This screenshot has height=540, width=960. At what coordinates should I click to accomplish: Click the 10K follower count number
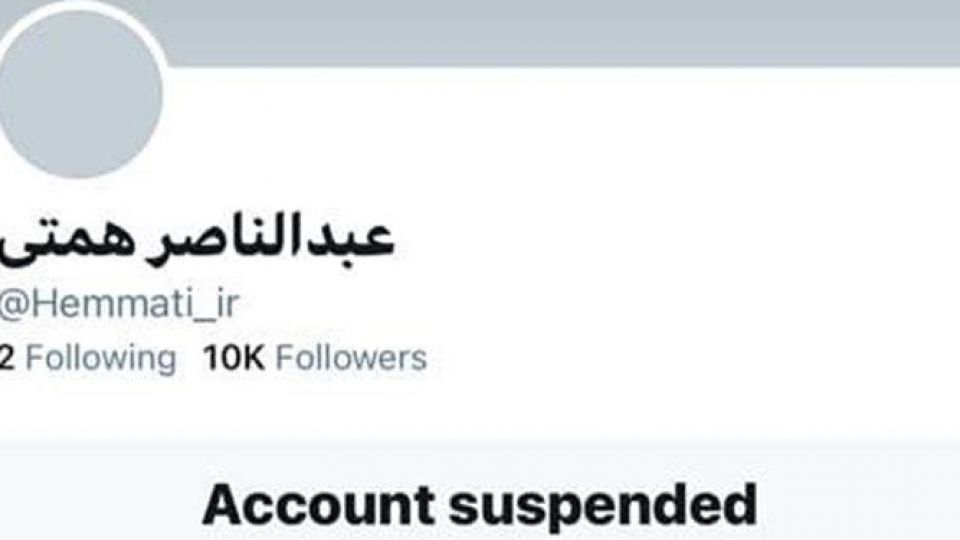tap(234, 358)
